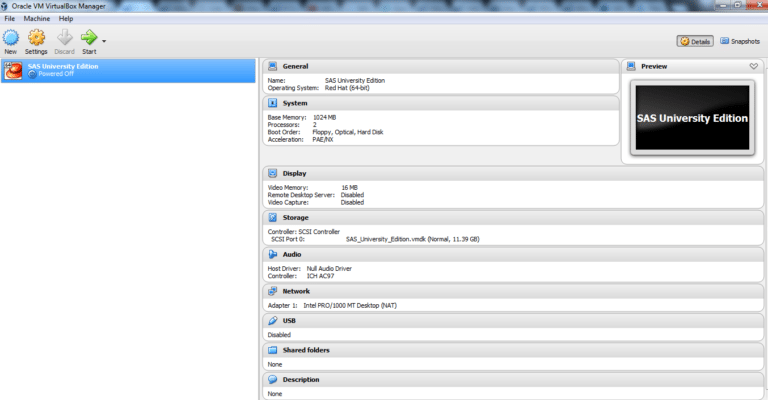Click the SAS University Edition preview thumbnail
Image resolution: width=768 pixels, height=400 pixels.
click(692, 118)
